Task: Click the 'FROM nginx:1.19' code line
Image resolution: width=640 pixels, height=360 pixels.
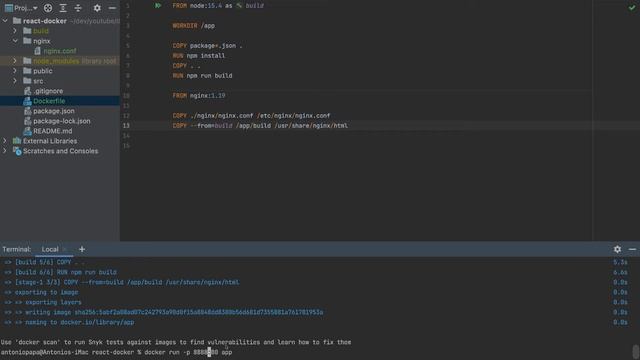Action: point(199,96)
